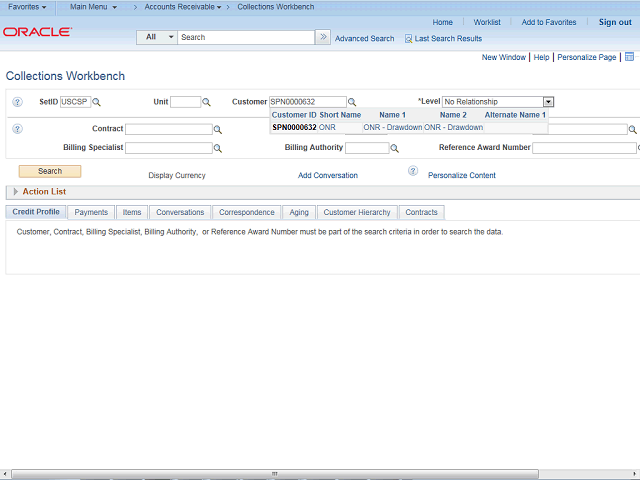Open New Window link
640x480 pixels.
tap(504, 57)
